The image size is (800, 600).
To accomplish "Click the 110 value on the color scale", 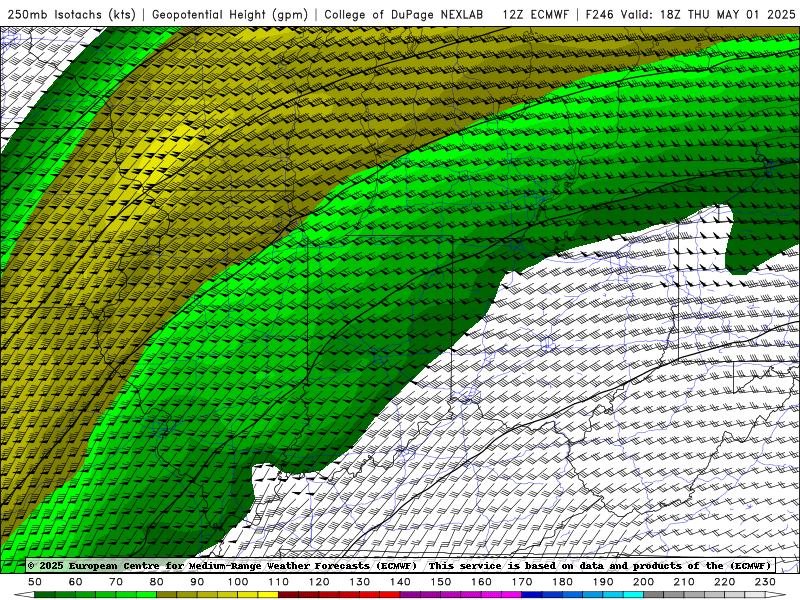I will (279, 582).
